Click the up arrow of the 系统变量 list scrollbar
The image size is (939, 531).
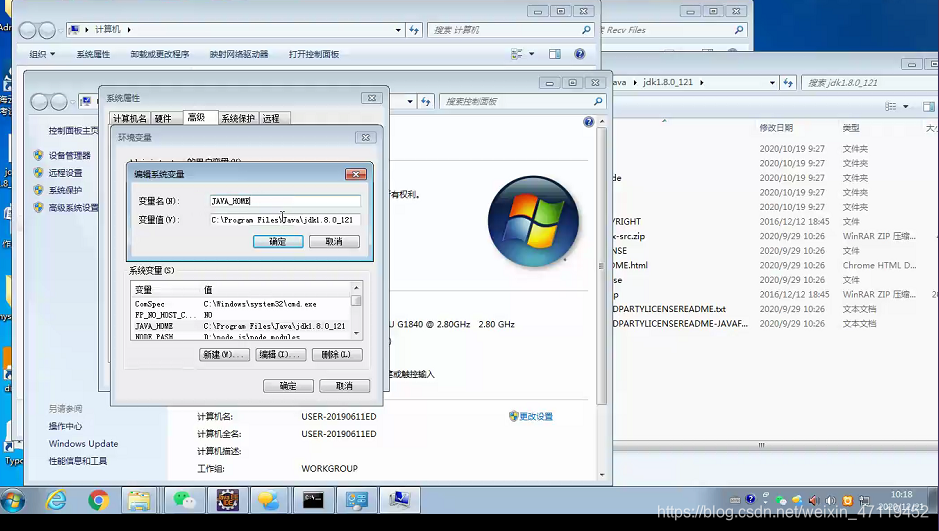coord(356,288)
